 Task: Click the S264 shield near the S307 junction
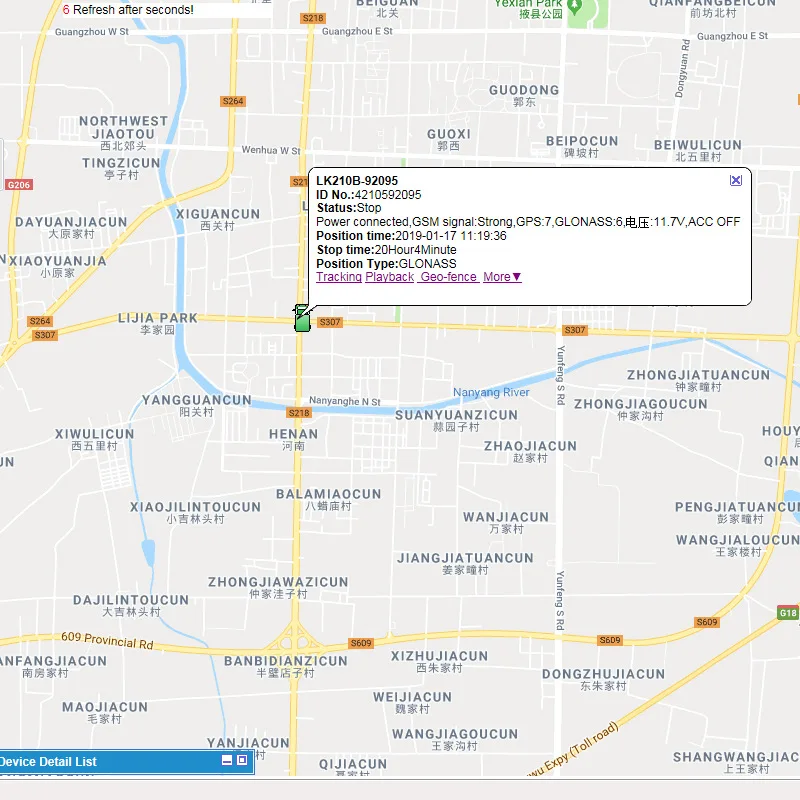pyautogui.click(x=40, y=321)
